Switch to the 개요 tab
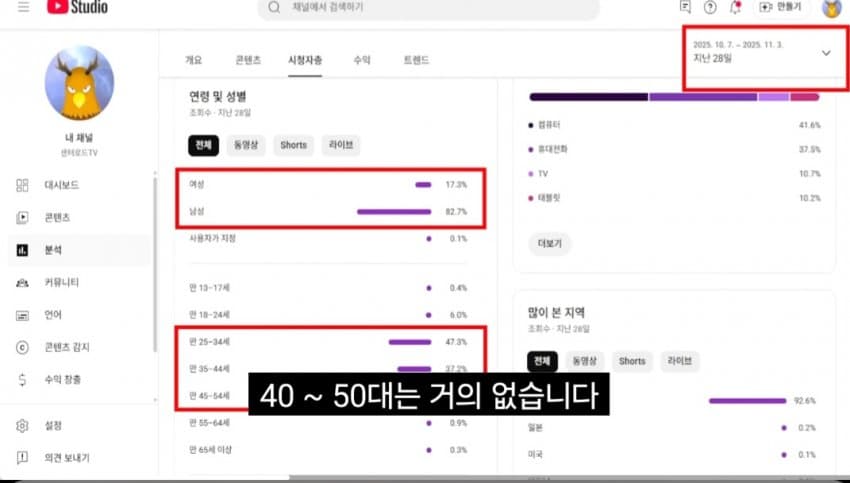The height and width of the screenshot is (483, 850). 194,60
